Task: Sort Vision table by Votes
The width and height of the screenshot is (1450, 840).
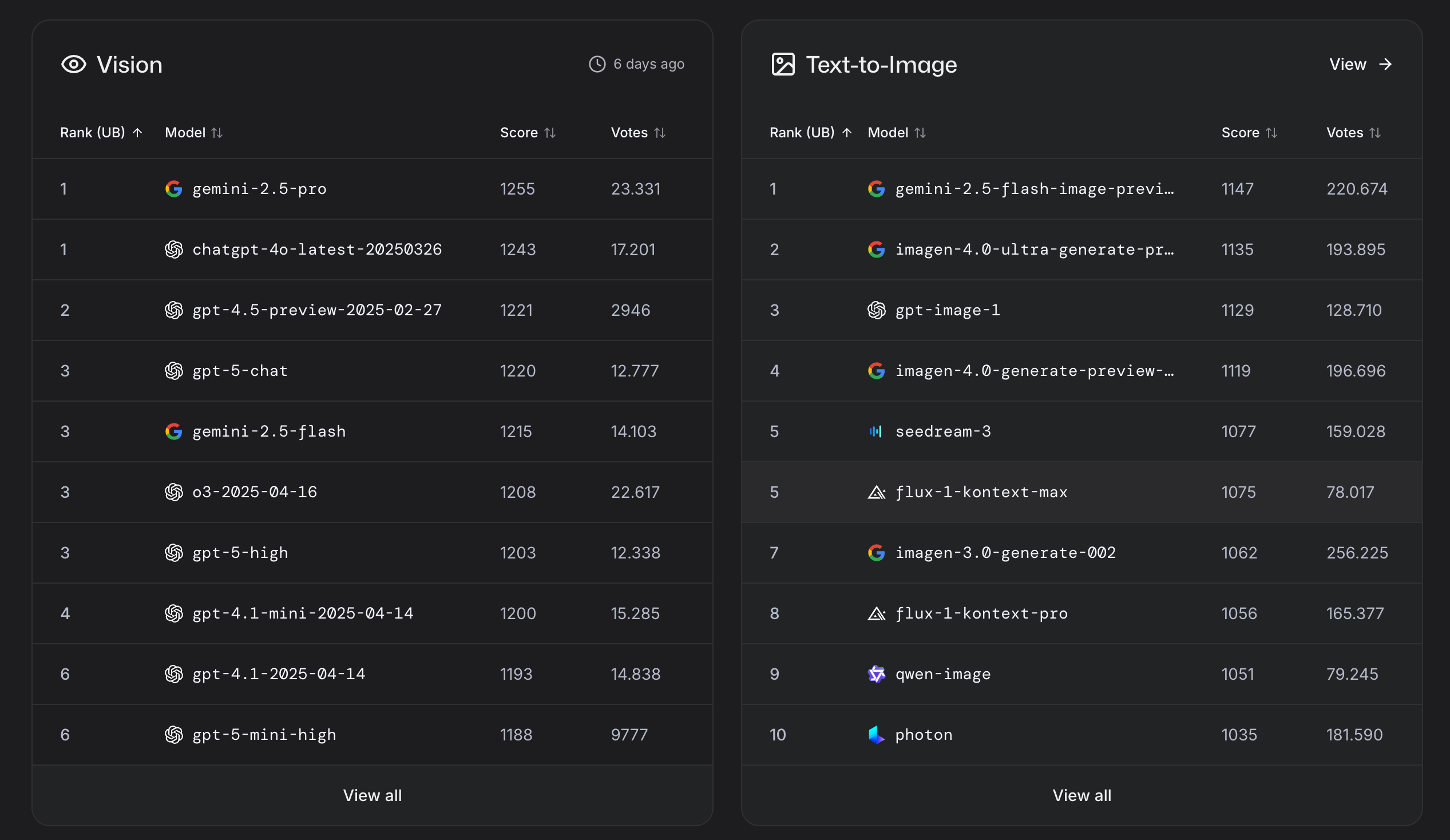Action: click(x=637, y=133)
